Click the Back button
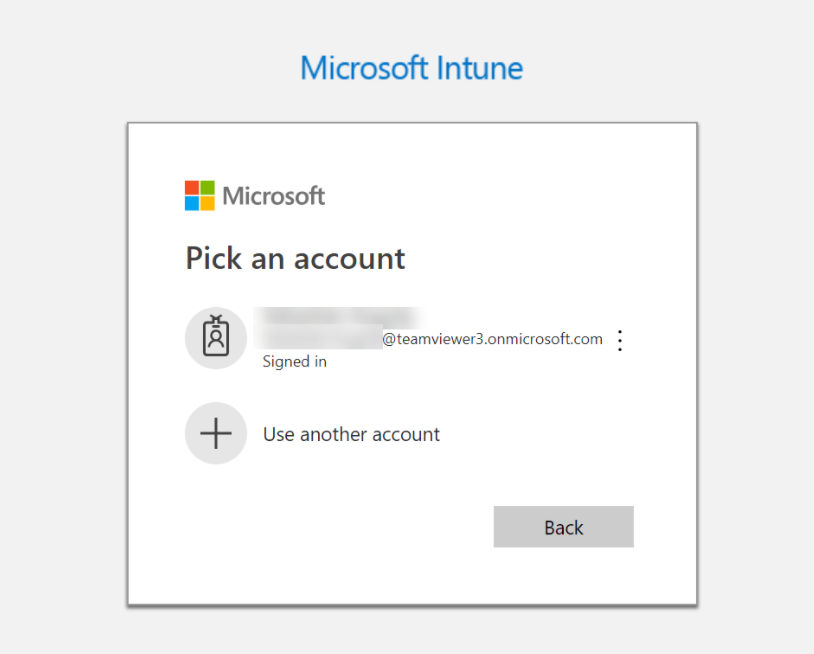Viewport: 814px width, 654px height. coord(563,527)
